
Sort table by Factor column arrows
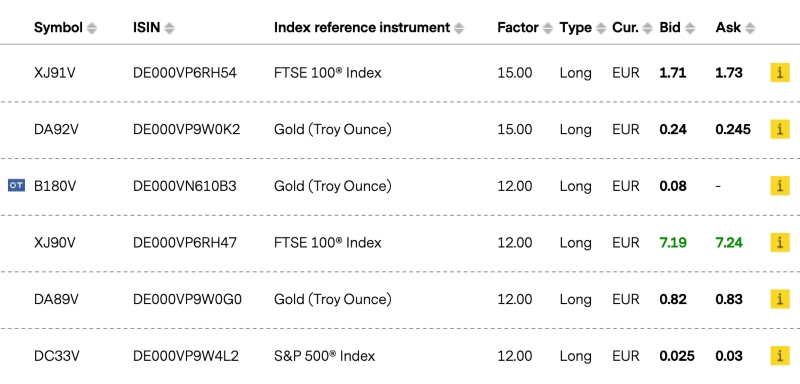pos(547,29)
